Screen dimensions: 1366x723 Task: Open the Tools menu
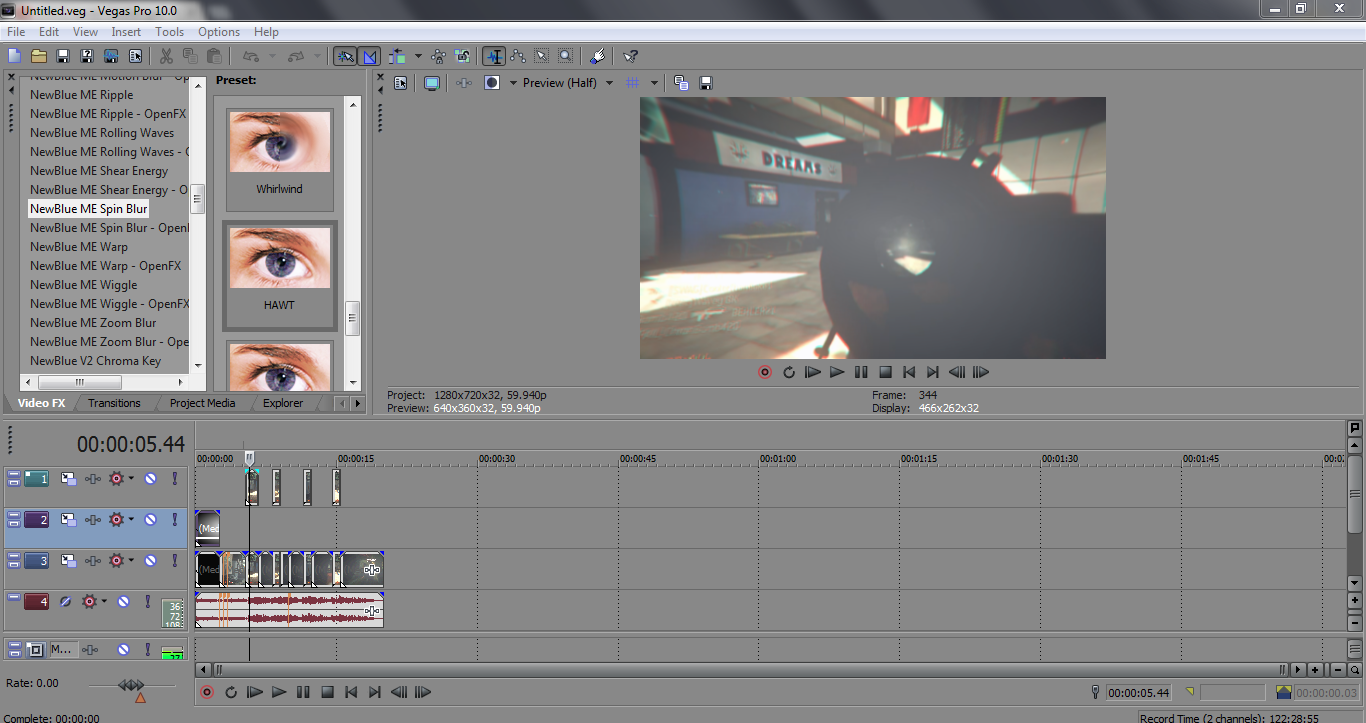[x=169, y=32]
